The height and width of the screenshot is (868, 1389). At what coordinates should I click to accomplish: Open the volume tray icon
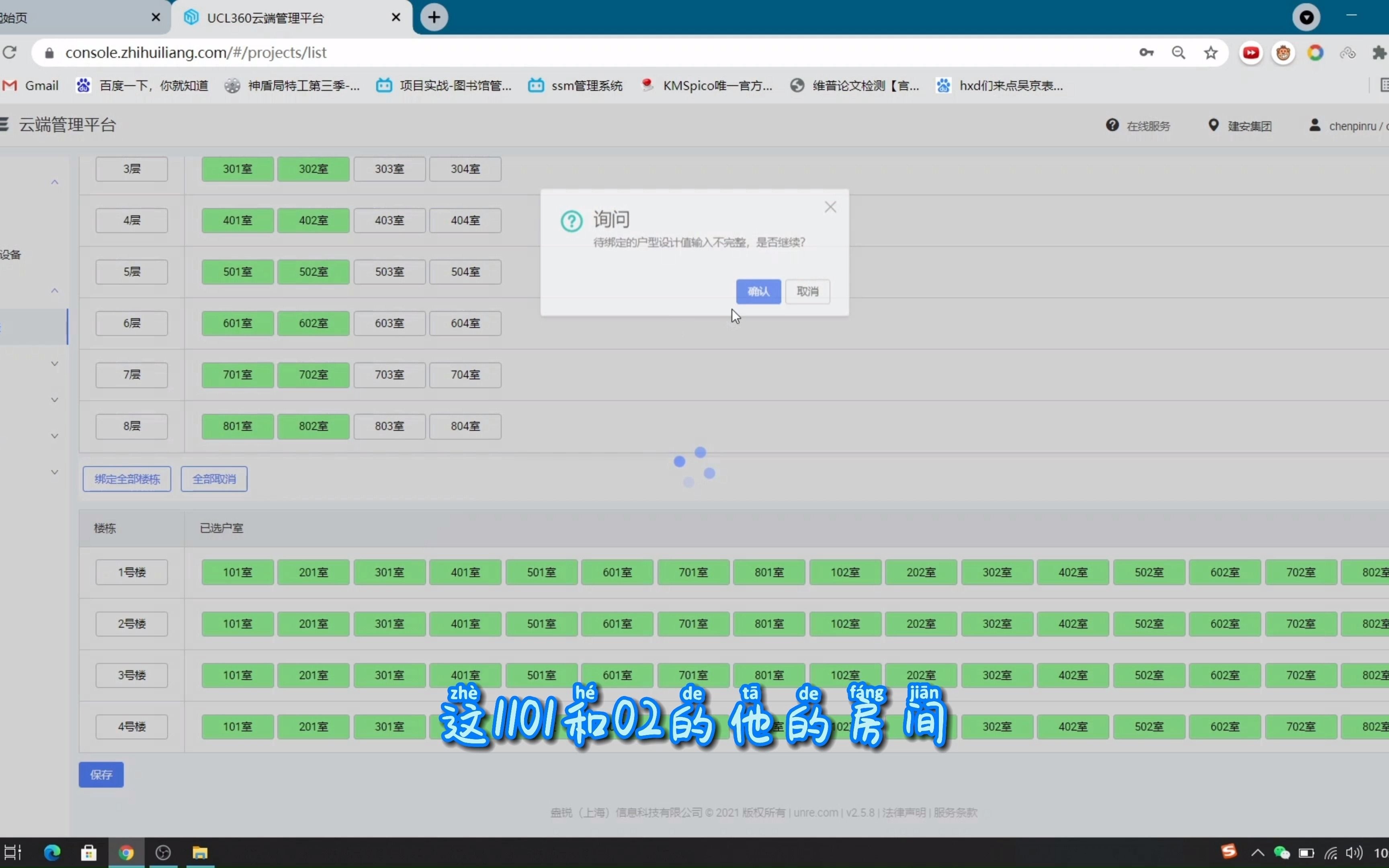point(1354,852)
